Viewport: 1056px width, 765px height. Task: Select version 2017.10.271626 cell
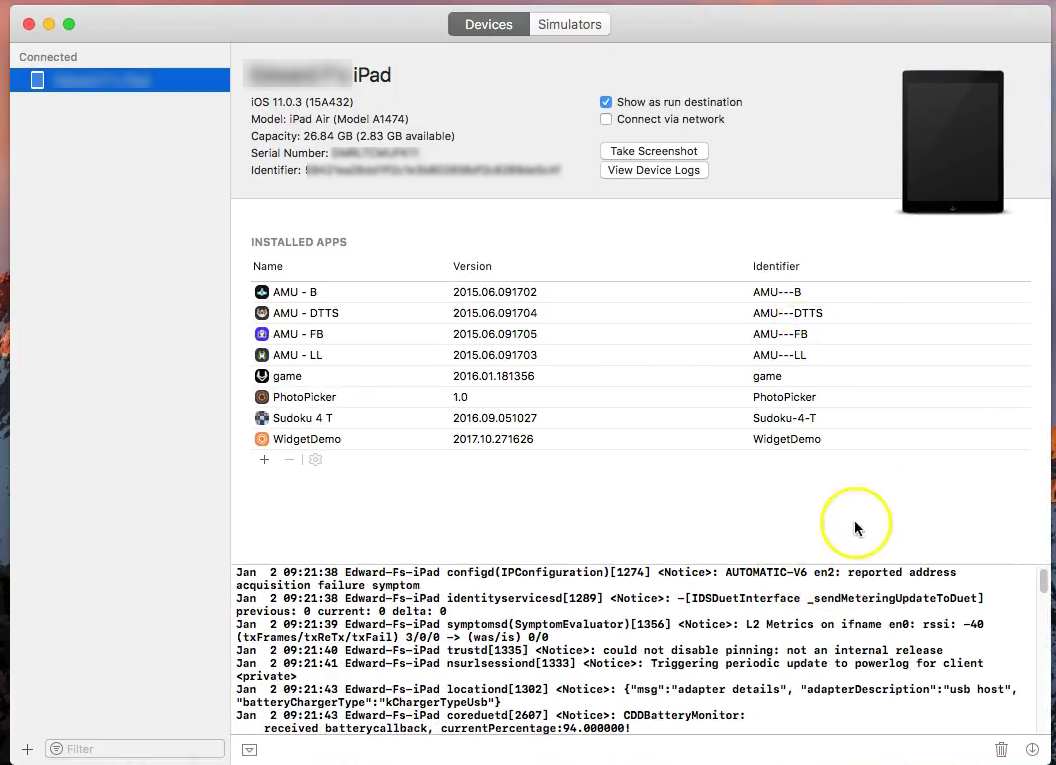(x=493, y=438)
